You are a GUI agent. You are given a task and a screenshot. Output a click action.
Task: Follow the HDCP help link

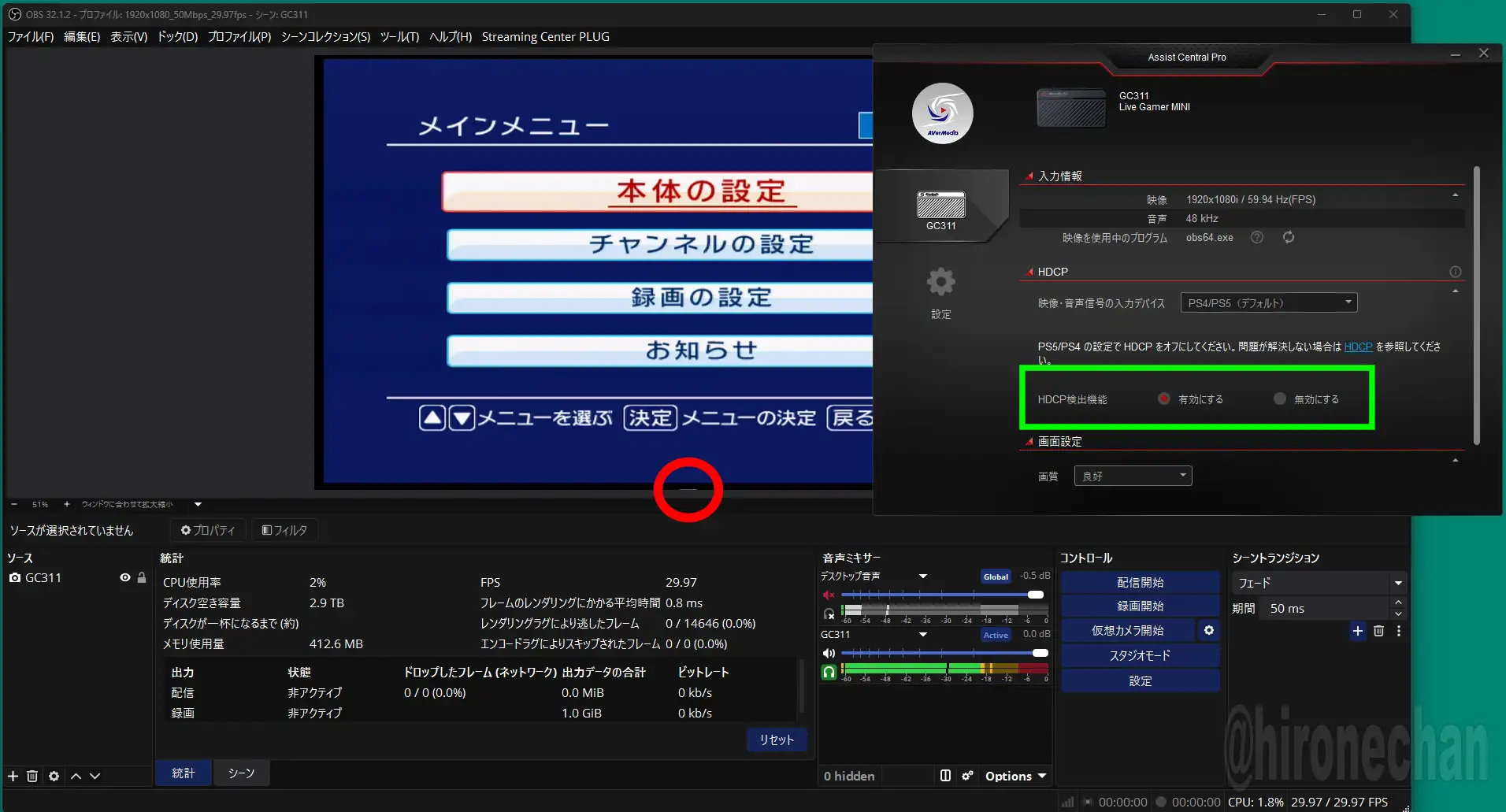pyautogui.click(x=1358, y=347)
